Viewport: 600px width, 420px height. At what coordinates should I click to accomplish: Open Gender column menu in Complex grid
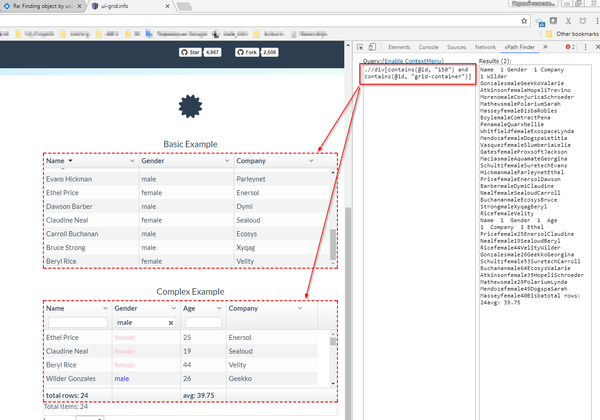(173, 308)
